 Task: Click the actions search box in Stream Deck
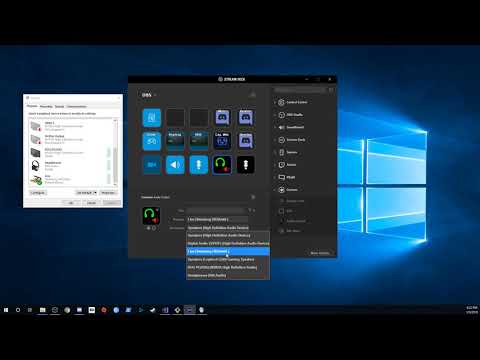(300, 90)
